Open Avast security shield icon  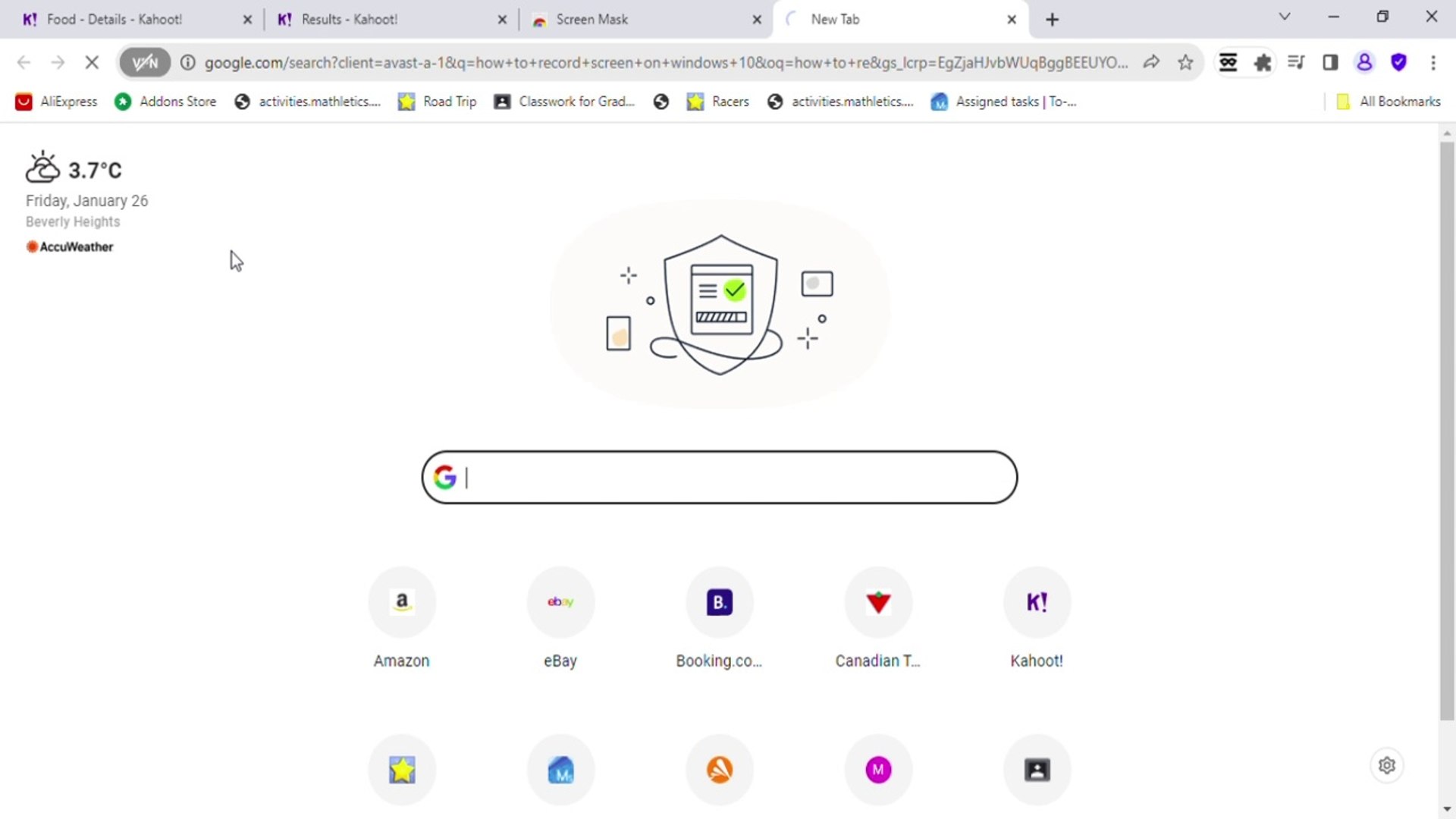click(x=1399, y=63)
